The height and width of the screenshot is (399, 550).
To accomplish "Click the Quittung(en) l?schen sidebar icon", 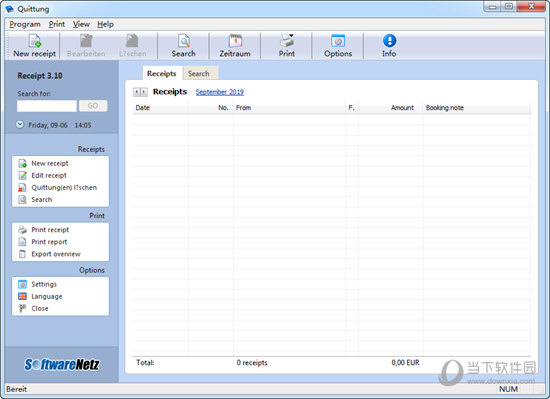I will point(22,188).
